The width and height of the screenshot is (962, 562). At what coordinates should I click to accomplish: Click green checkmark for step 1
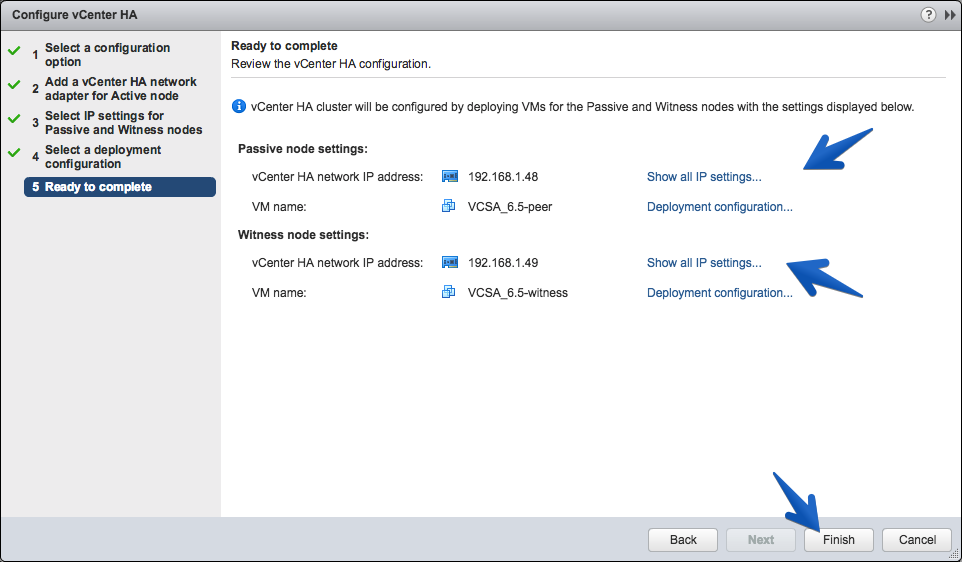click(x=14, y=51)
